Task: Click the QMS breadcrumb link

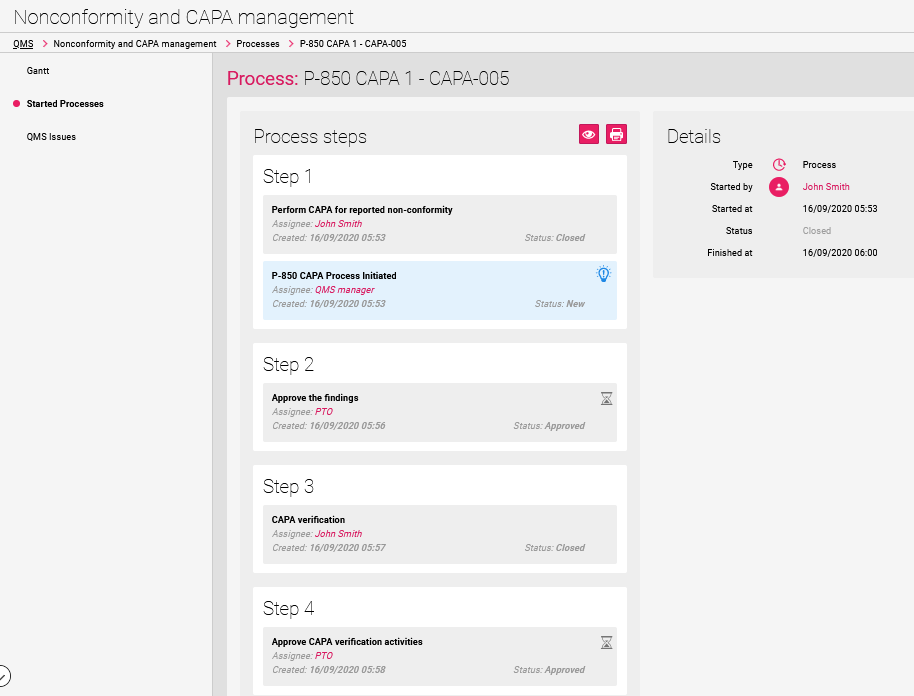Action: 23,44
